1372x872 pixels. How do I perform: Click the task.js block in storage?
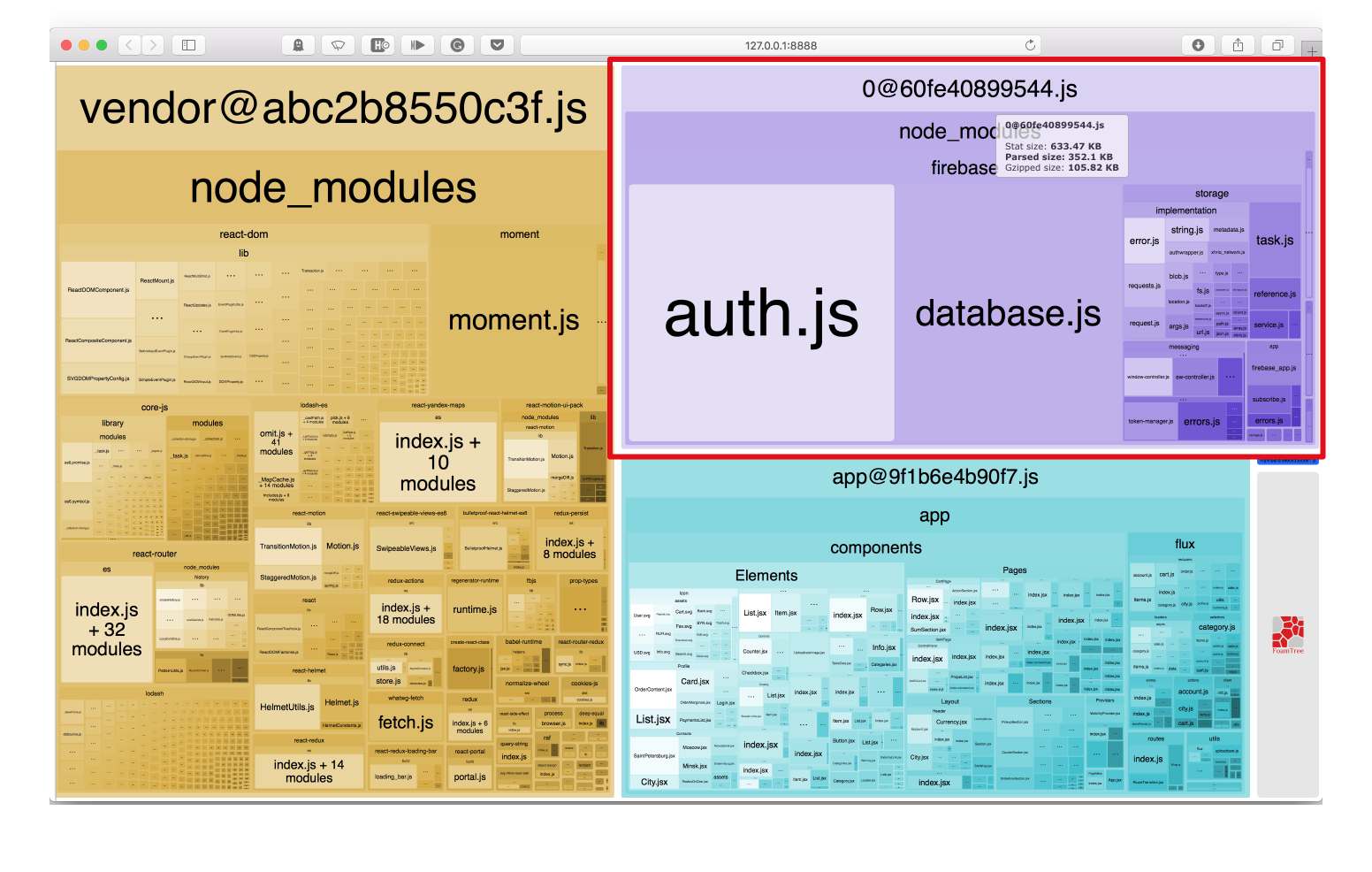pos(1275,241)
